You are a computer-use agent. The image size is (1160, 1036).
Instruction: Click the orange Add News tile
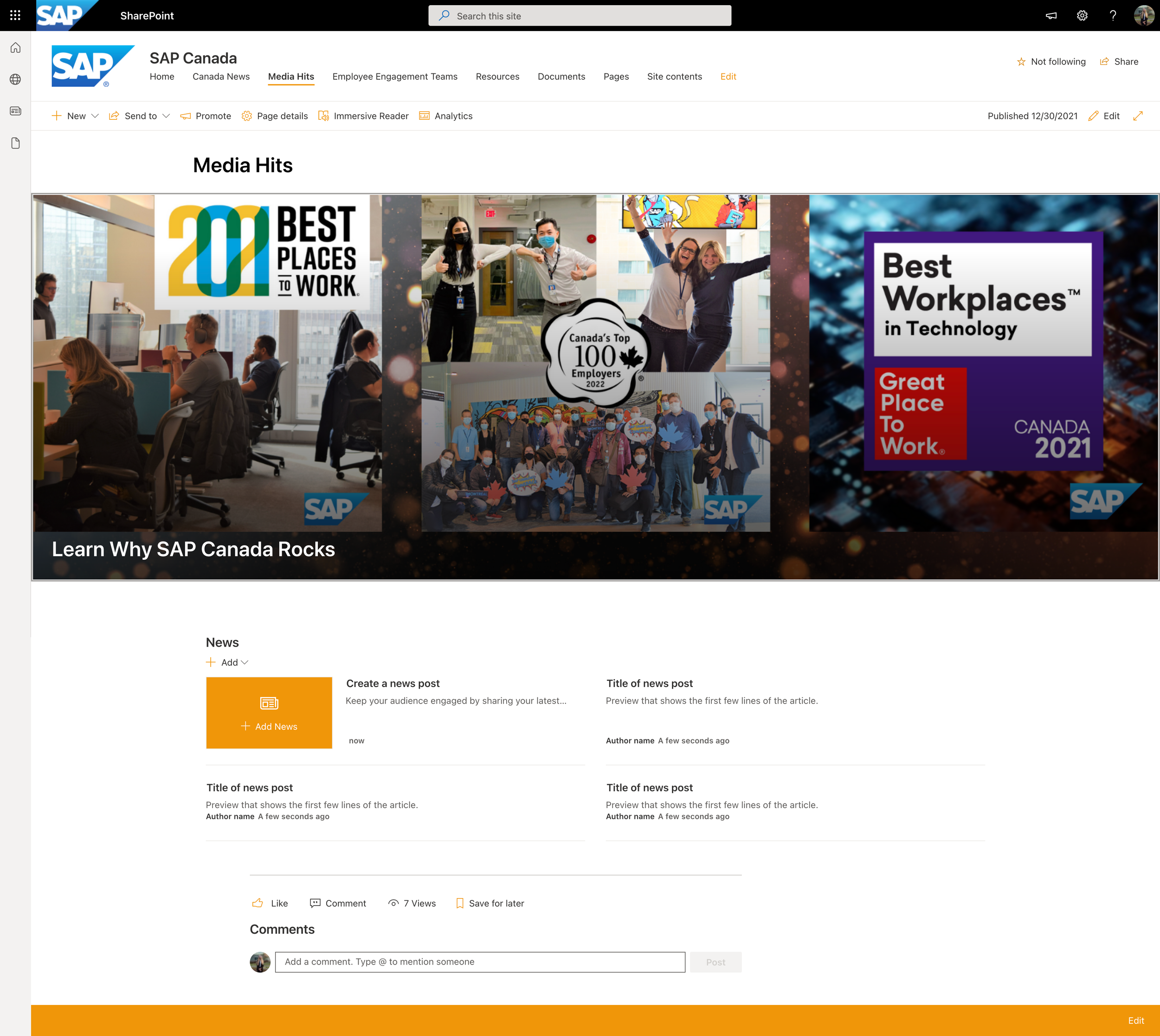coord(269,712)
